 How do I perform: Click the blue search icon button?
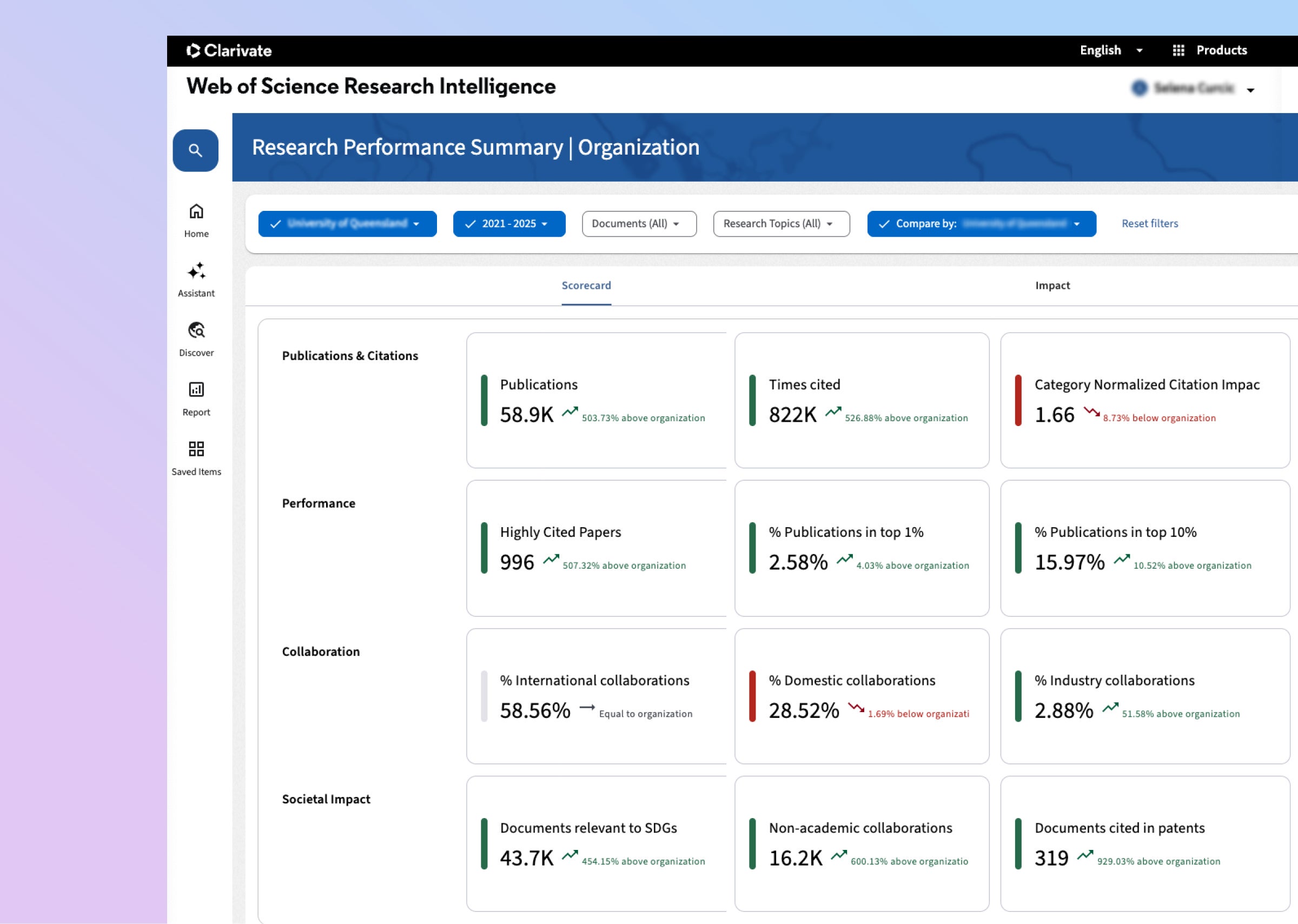195,150
